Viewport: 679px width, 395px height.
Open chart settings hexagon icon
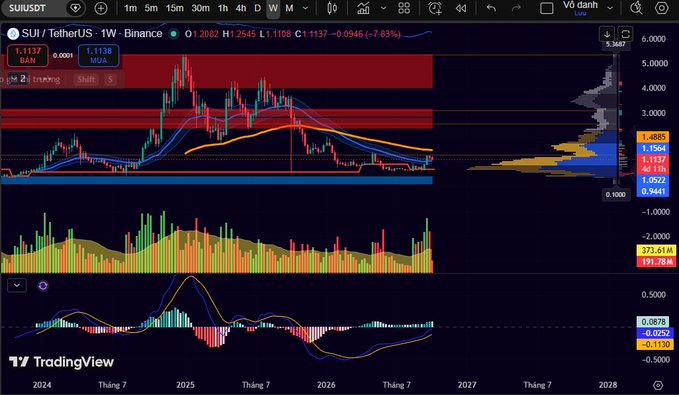click(661, 8)
